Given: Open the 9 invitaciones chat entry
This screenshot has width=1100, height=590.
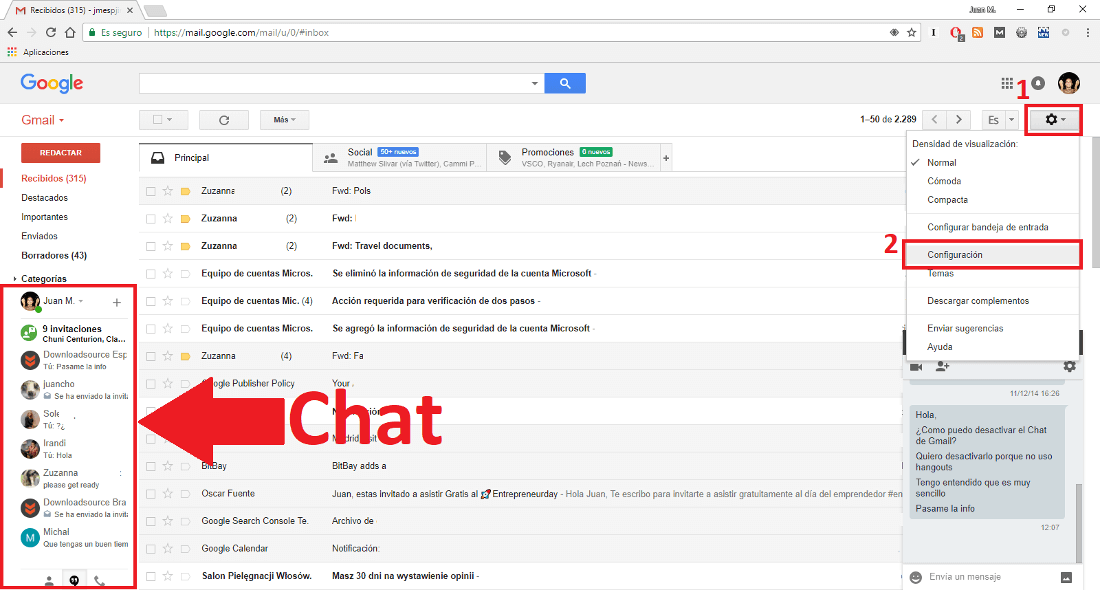Looking at the screenshot, I should coord(74,333).
